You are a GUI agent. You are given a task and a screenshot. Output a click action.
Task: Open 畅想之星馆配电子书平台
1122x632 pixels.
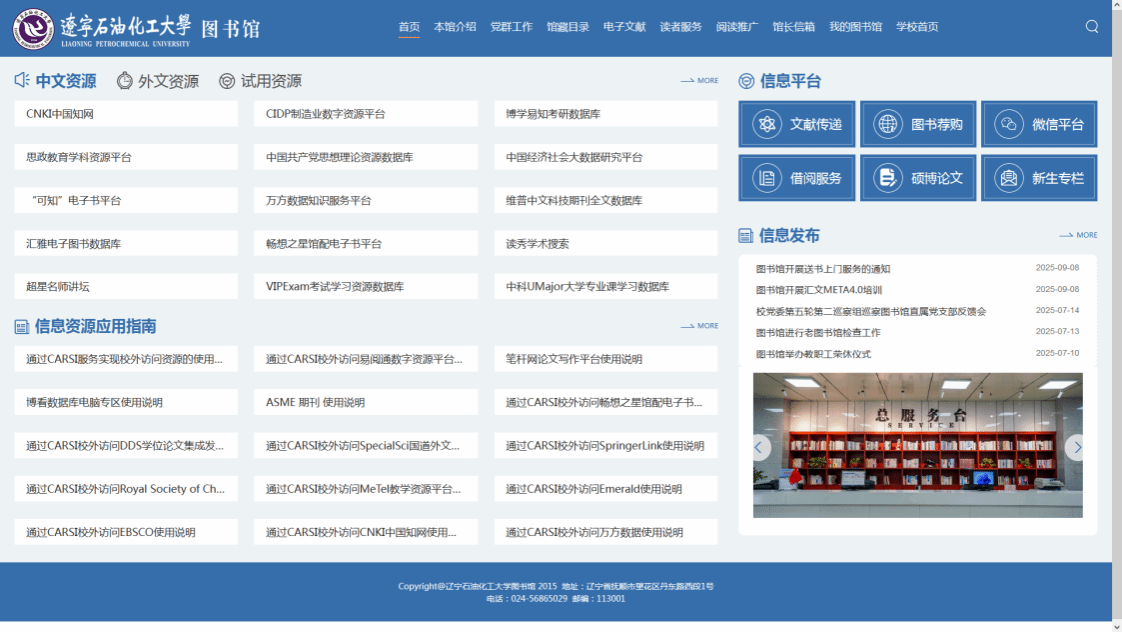coord(366,243)
